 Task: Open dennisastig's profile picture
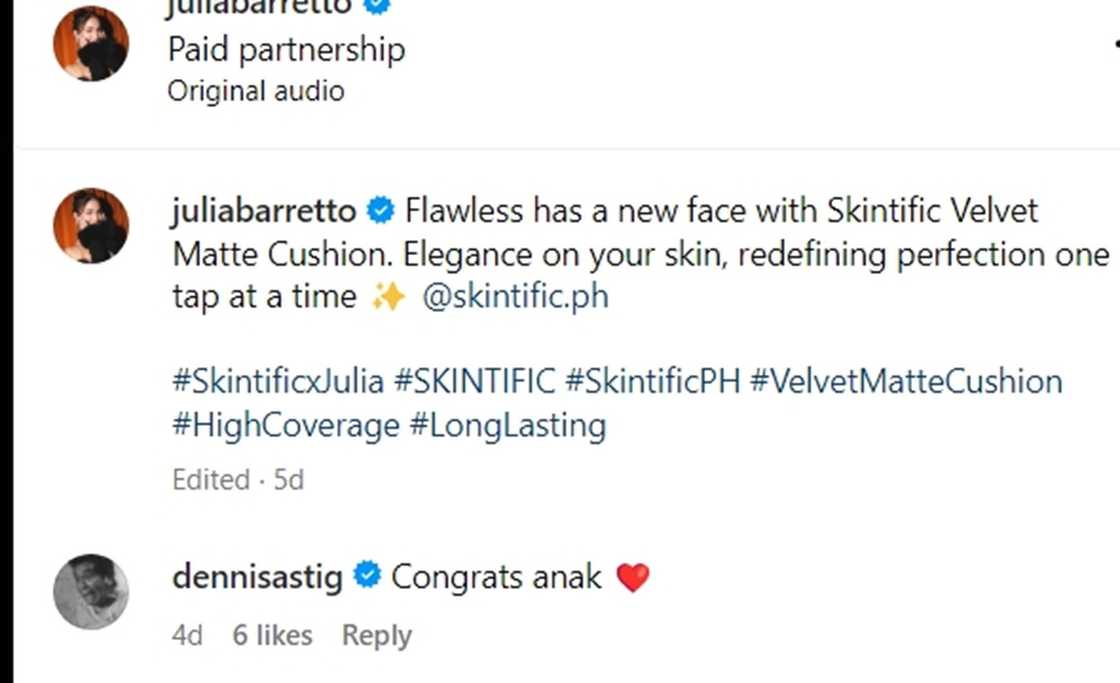(91, 591)
